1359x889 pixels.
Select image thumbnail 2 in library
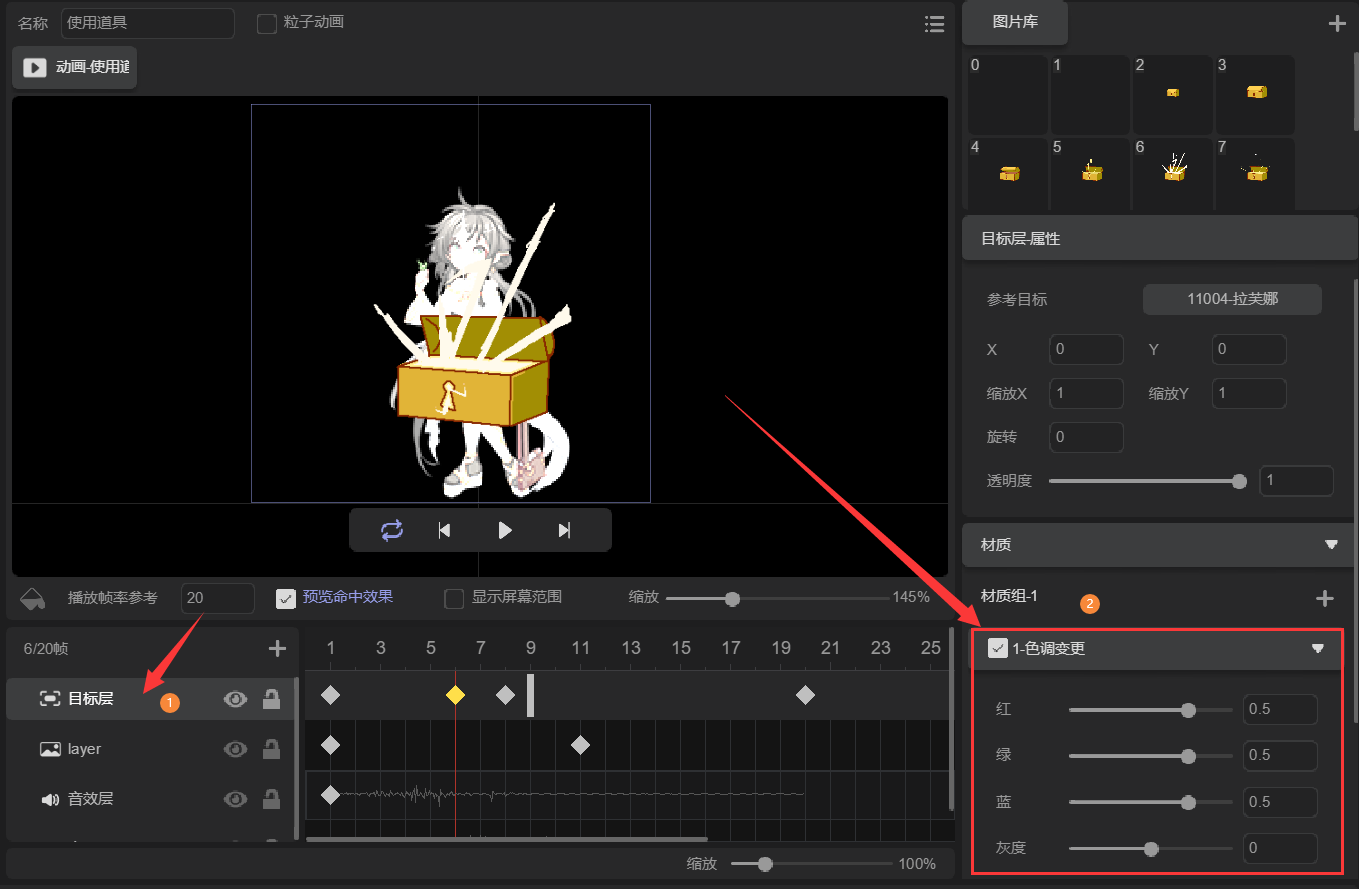(1172, 95)
